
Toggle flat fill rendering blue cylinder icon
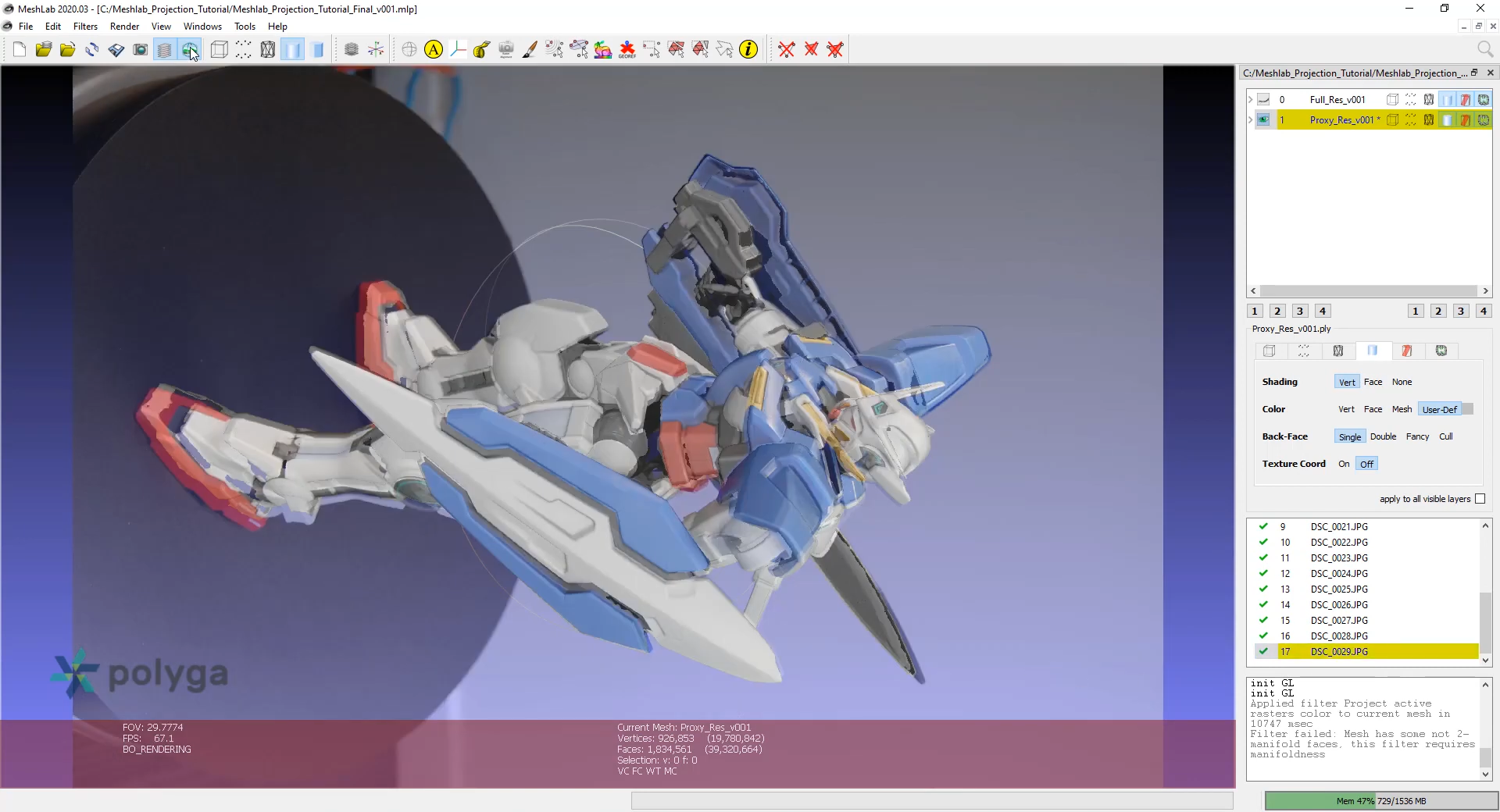pyautogui.click(x=317, y=50)
